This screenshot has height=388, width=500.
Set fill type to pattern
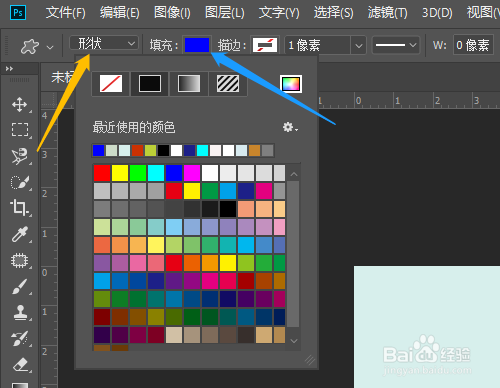tap(228, 83)
